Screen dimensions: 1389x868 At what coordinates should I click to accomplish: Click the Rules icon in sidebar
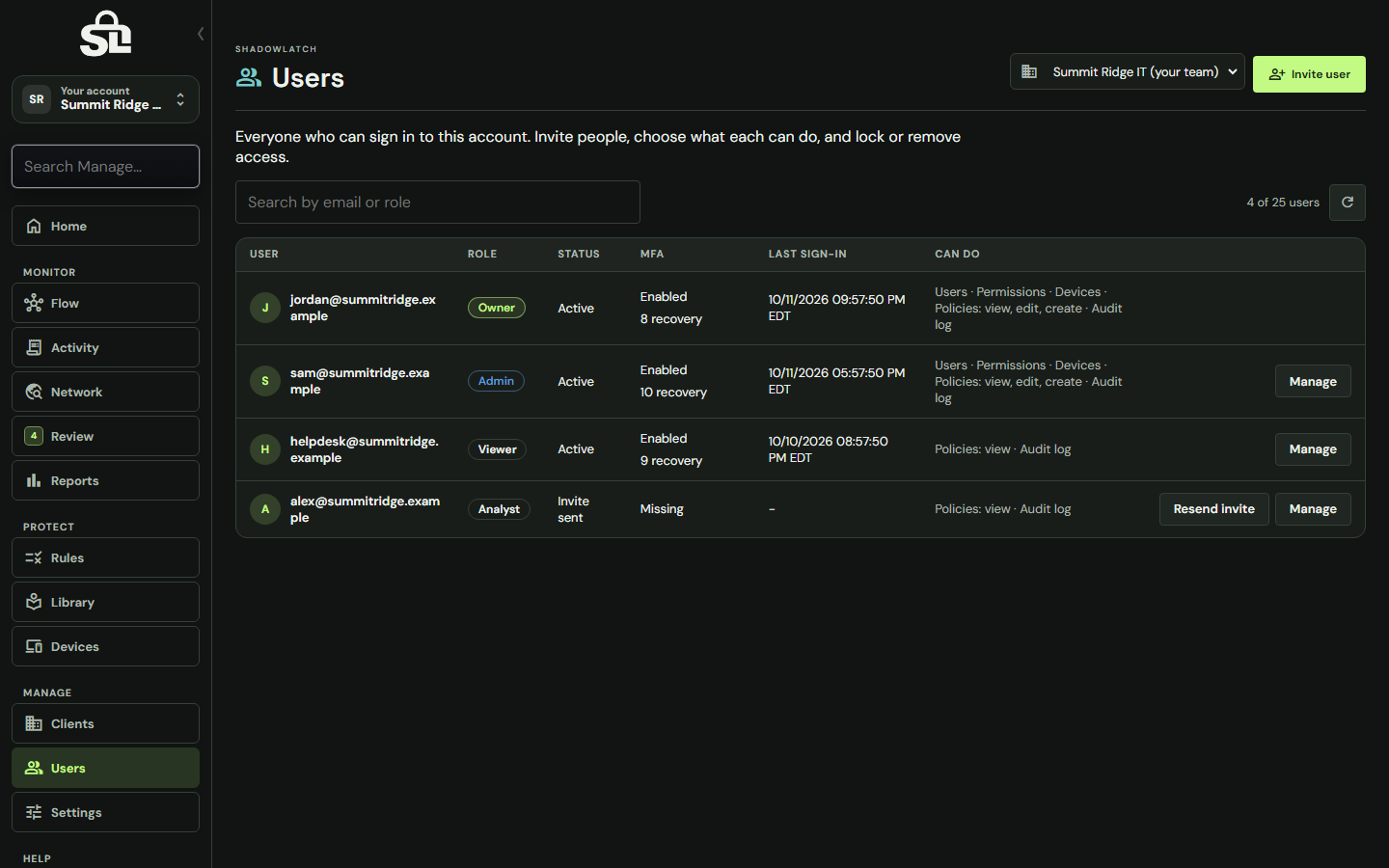pos(34,557)
